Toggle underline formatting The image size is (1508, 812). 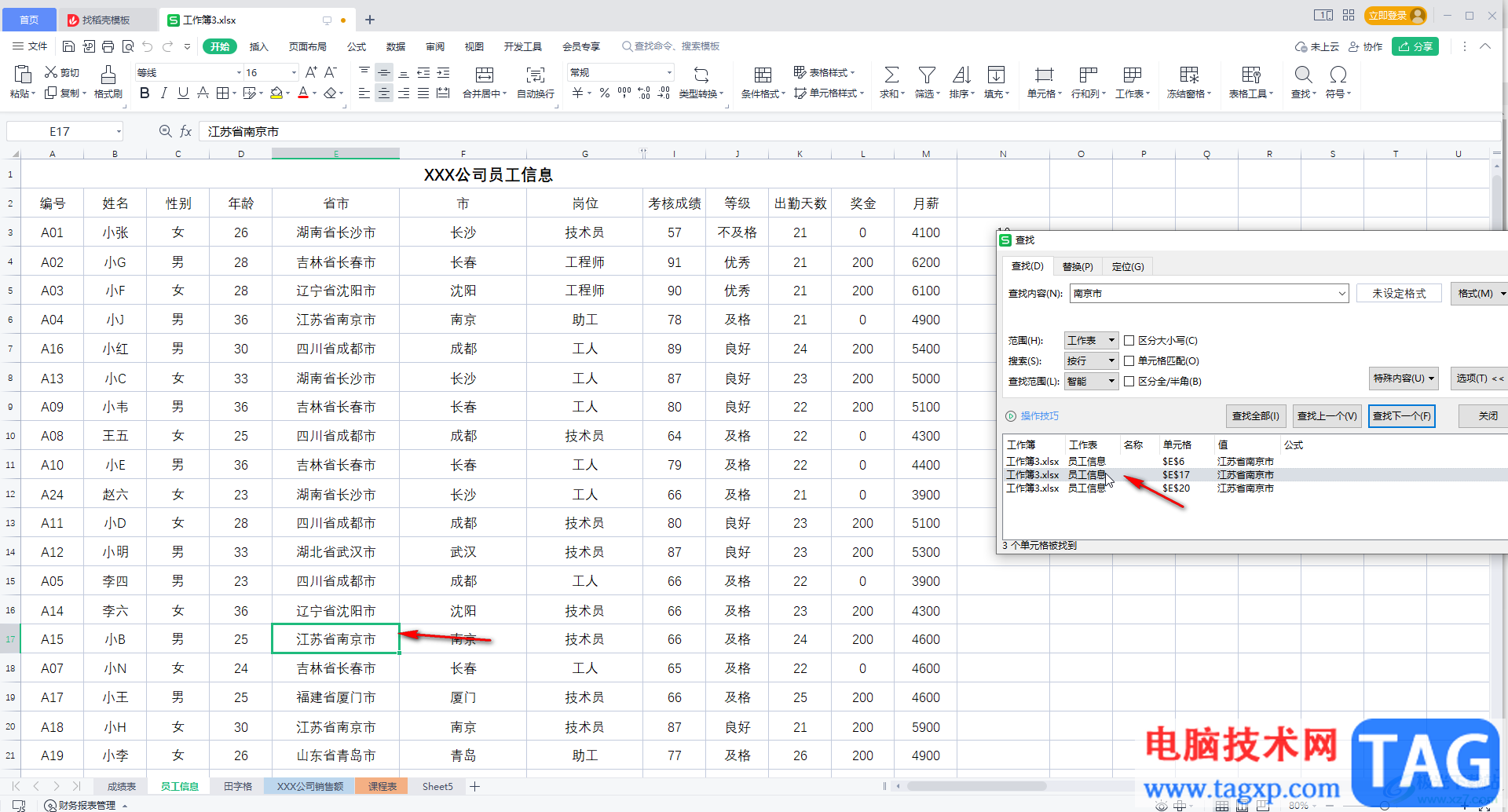(x=183, y=93)
